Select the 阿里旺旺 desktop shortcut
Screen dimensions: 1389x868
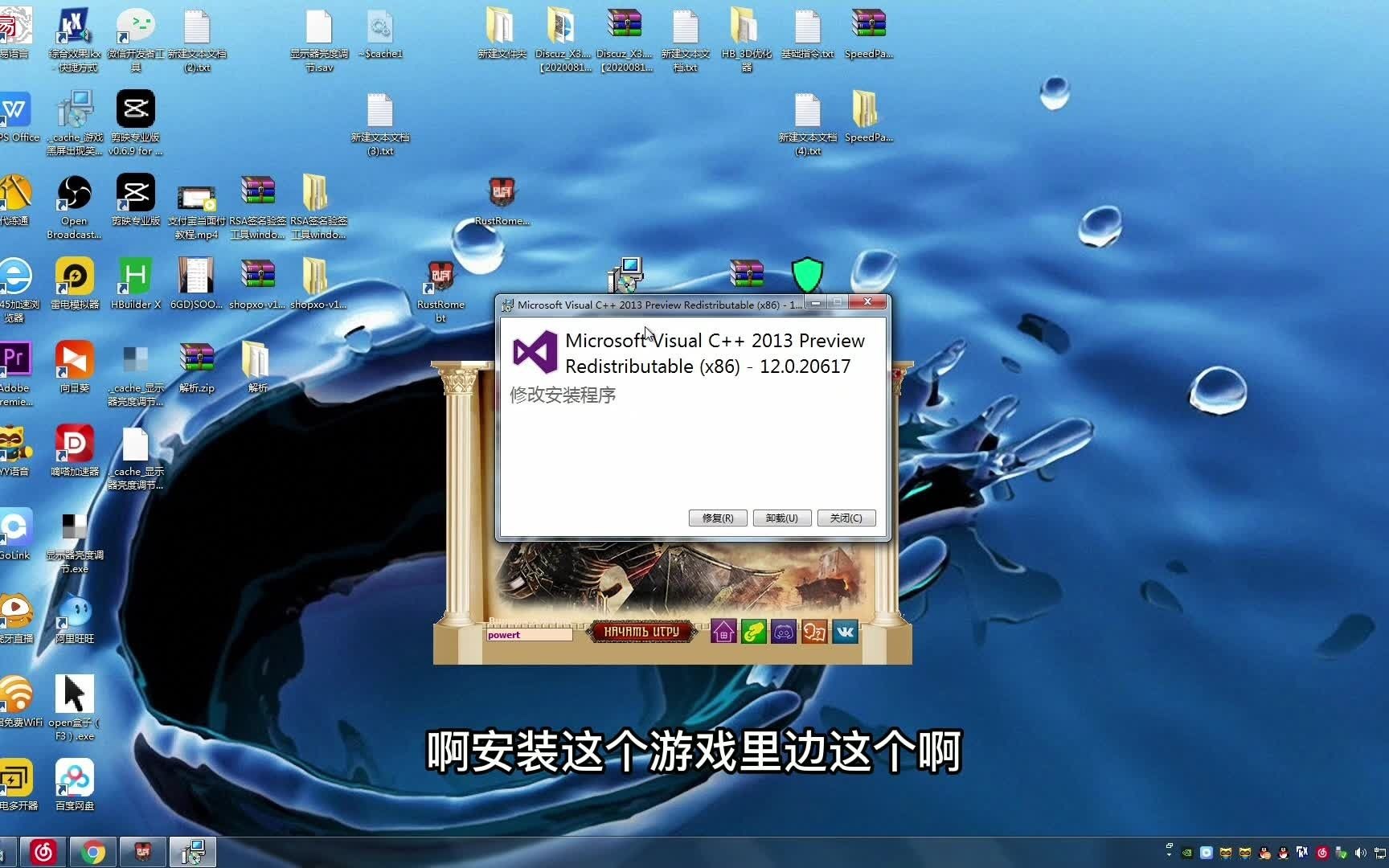pyautogui.click(x=75, y=617)
